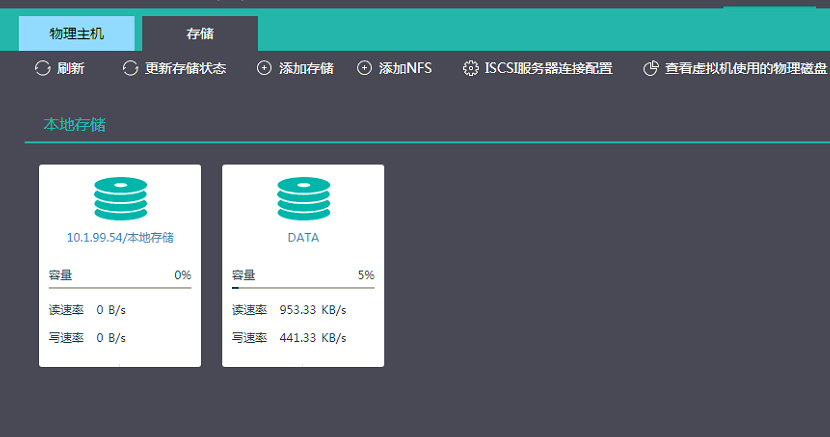Viewport: 830px width, 437px height.
Task: Click the 441.33 KB/s write rate
Action: click(x=313, y=338)
